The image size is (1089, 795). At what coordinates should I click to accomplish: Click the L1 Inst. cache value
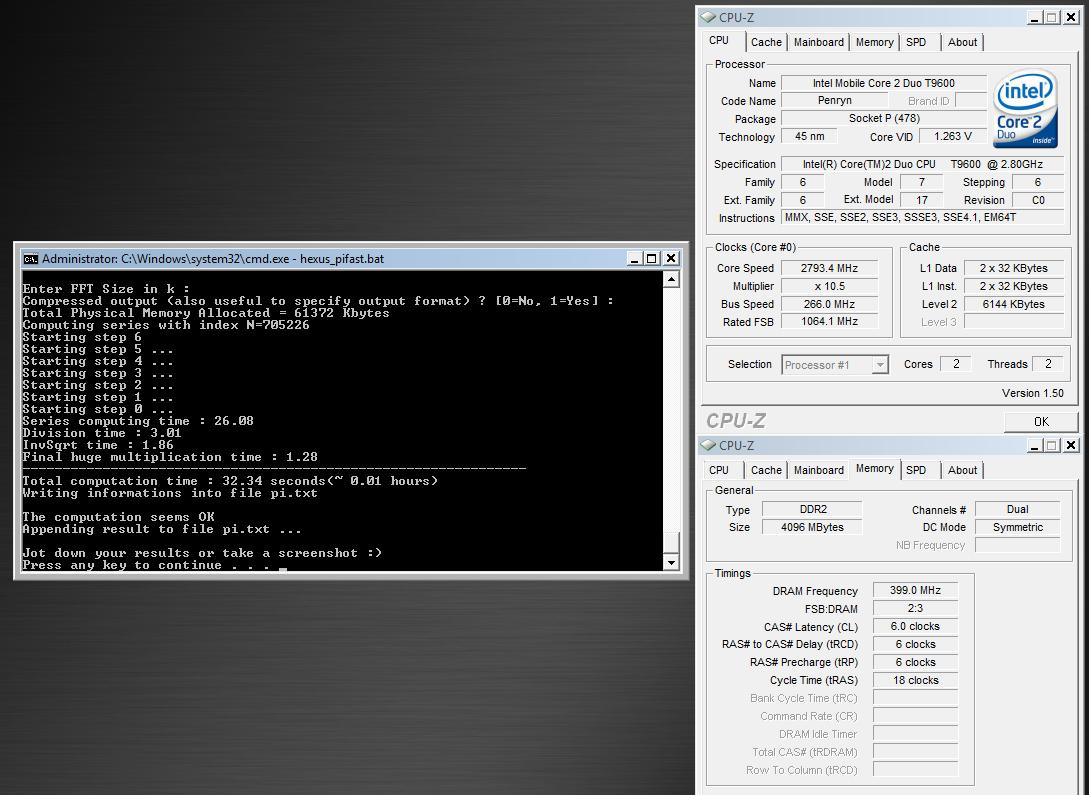1013,286
